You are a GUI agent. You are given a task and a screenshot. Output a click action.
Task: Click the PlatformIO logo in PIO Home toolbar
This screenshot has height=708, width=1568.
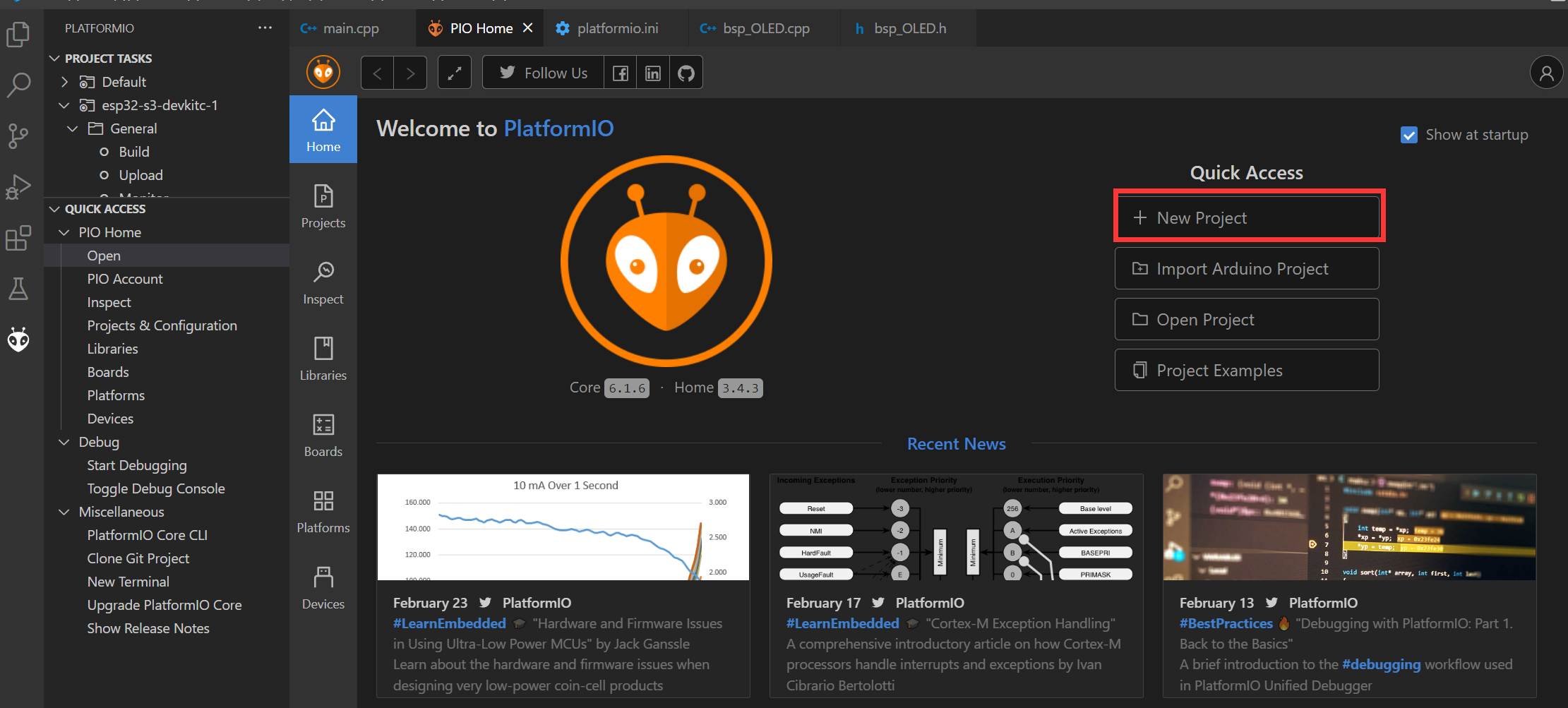pyautogui.click(x=323, y=72)
